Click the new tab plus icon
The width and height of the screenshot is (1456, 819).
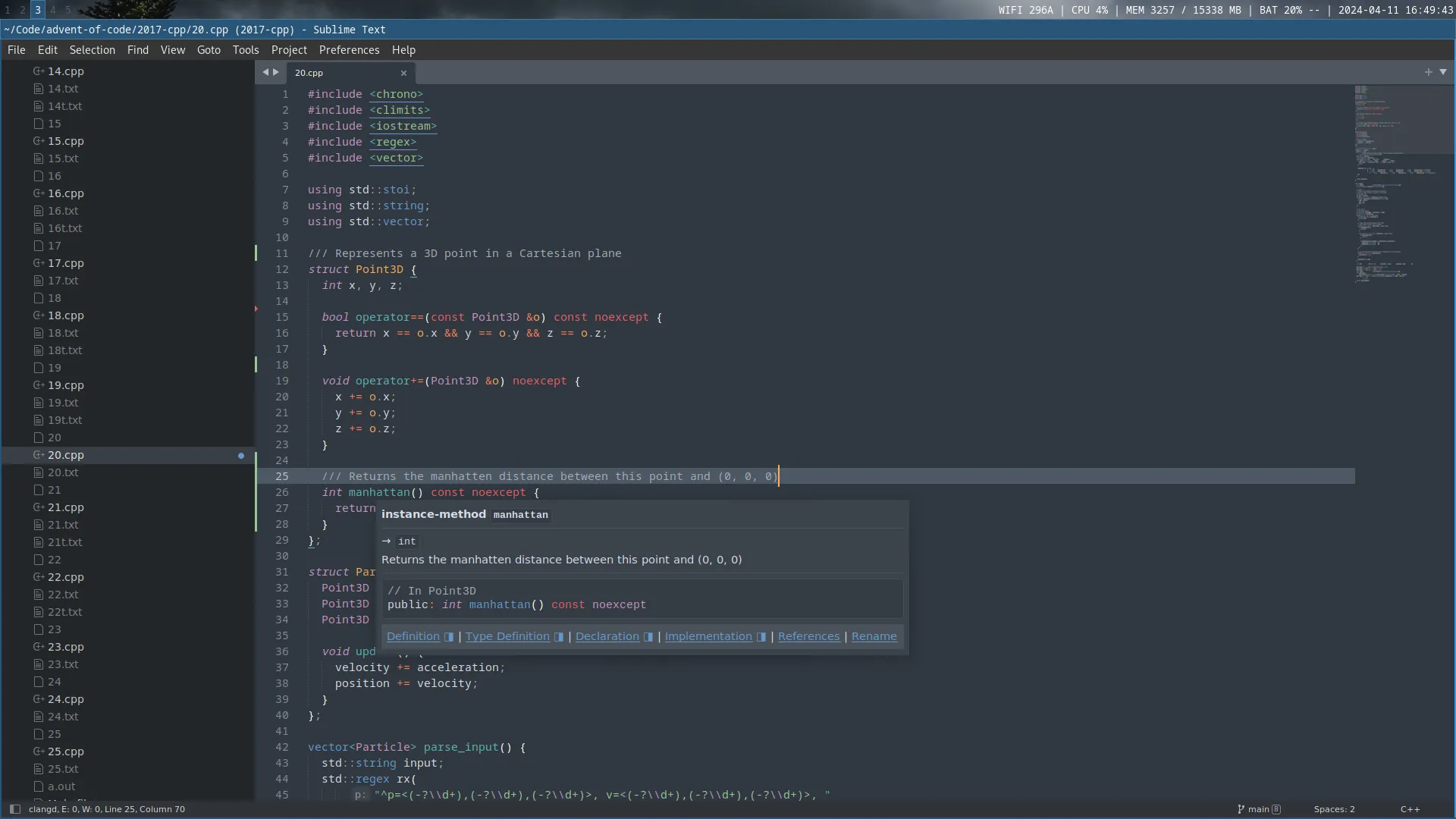[x=1427, y=72]
